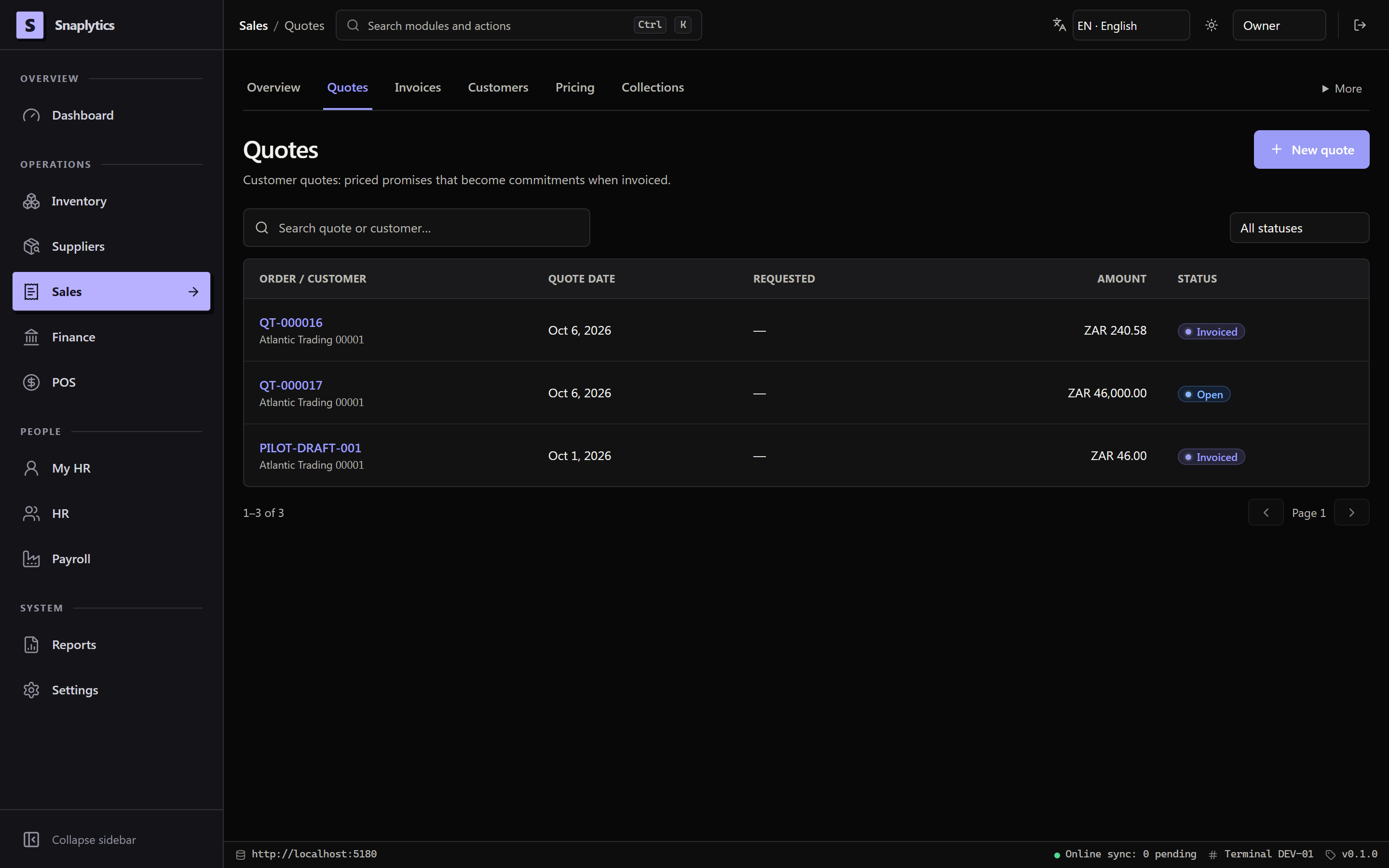Click the Terminal DEV-01 status entry

pos(1260,854)
